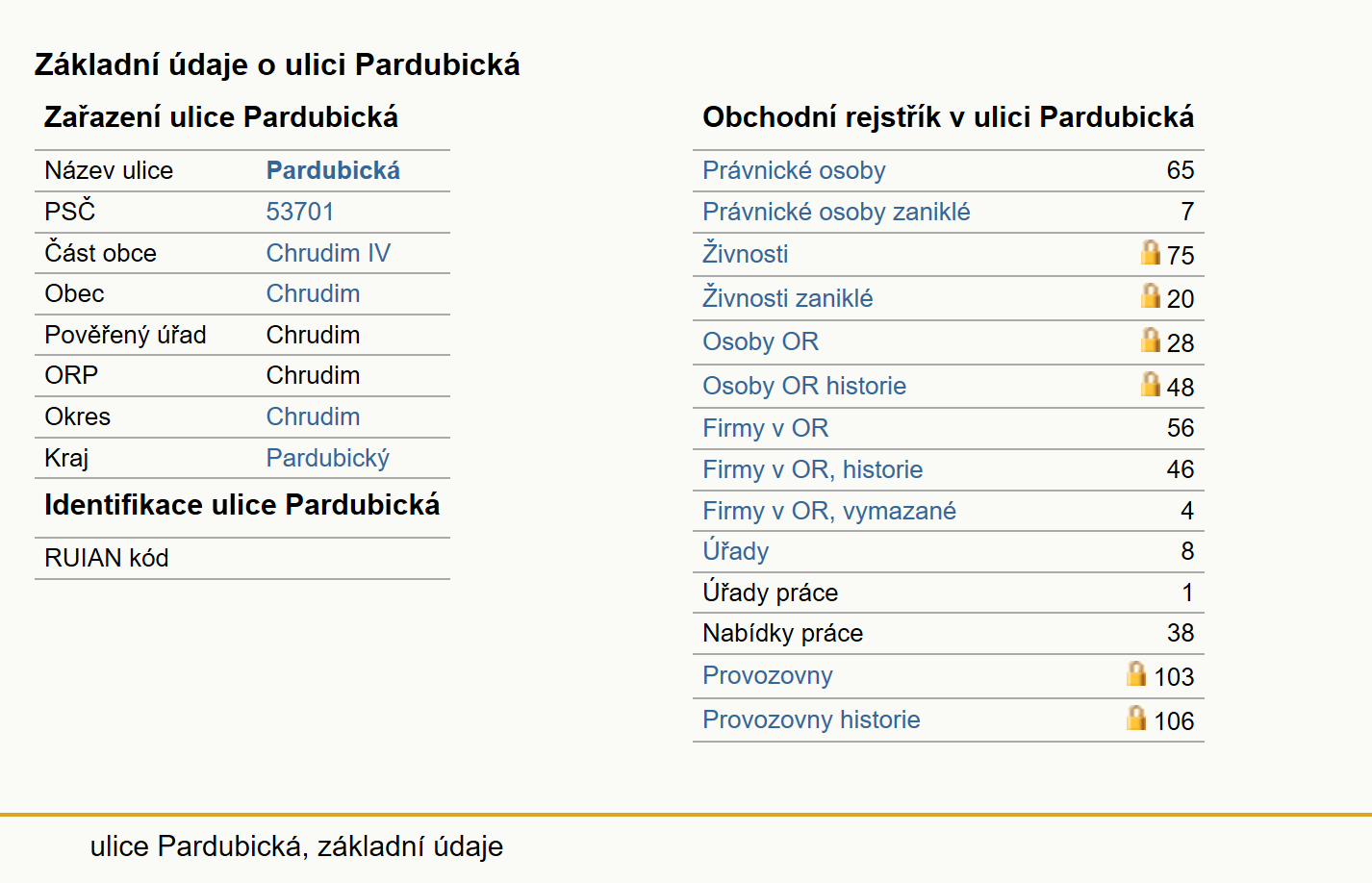
Task: Open Právnické osoby zaniklé listing
Action: (836, 212)
